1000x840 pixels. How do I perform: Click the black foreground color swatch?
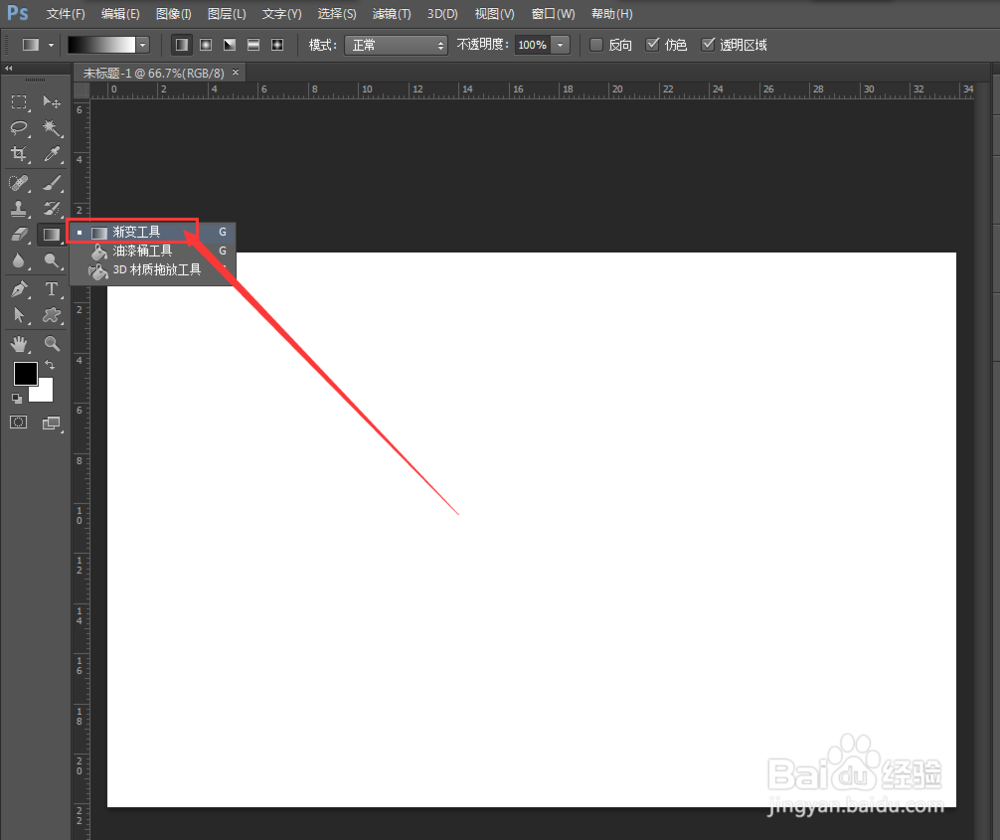point(26,374)
